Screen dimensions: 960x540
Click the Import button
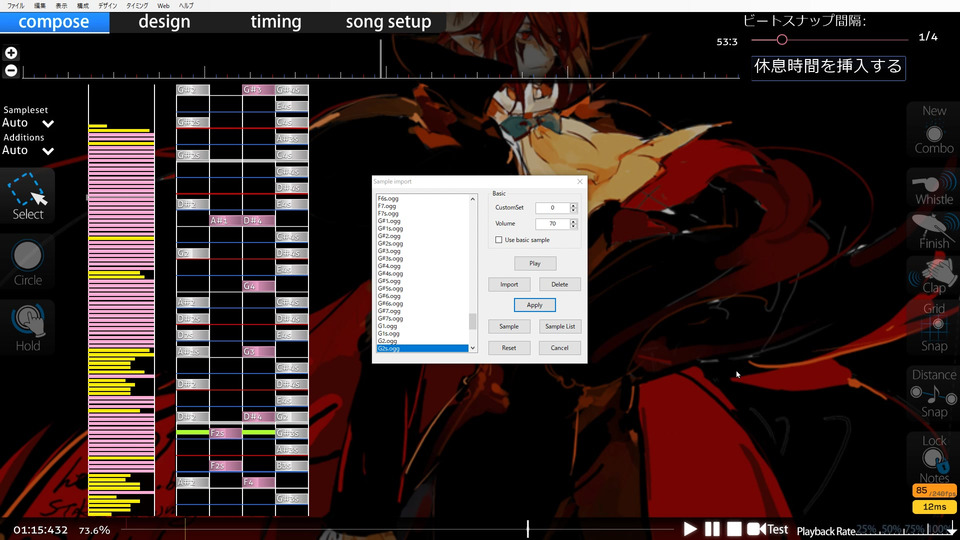pyautogui.click(x=509, y=284)
